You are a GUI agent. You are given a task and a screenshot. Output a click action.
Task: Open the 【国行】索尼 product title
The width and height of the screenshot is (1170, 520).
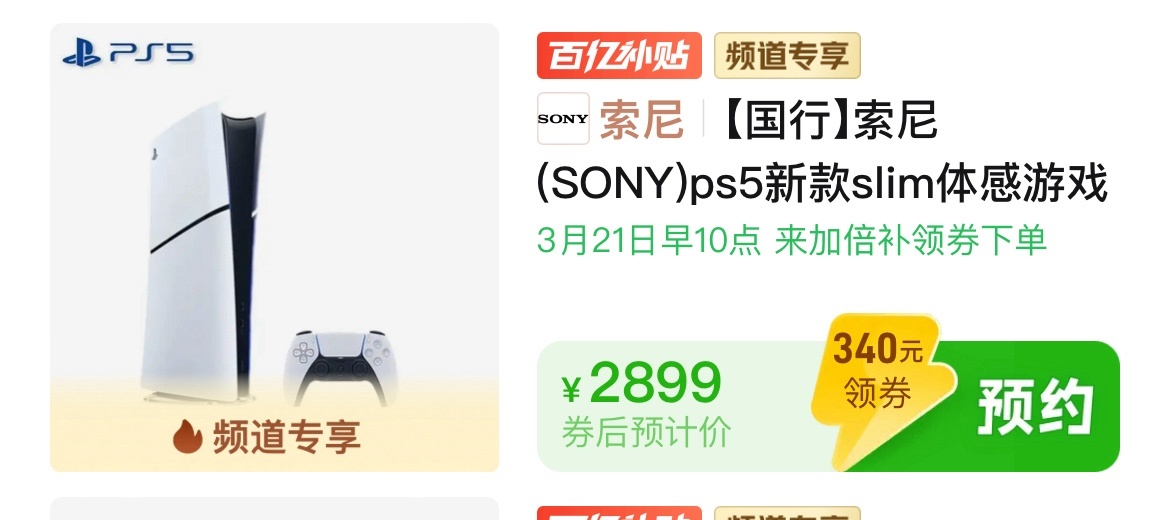pos(827,119)
